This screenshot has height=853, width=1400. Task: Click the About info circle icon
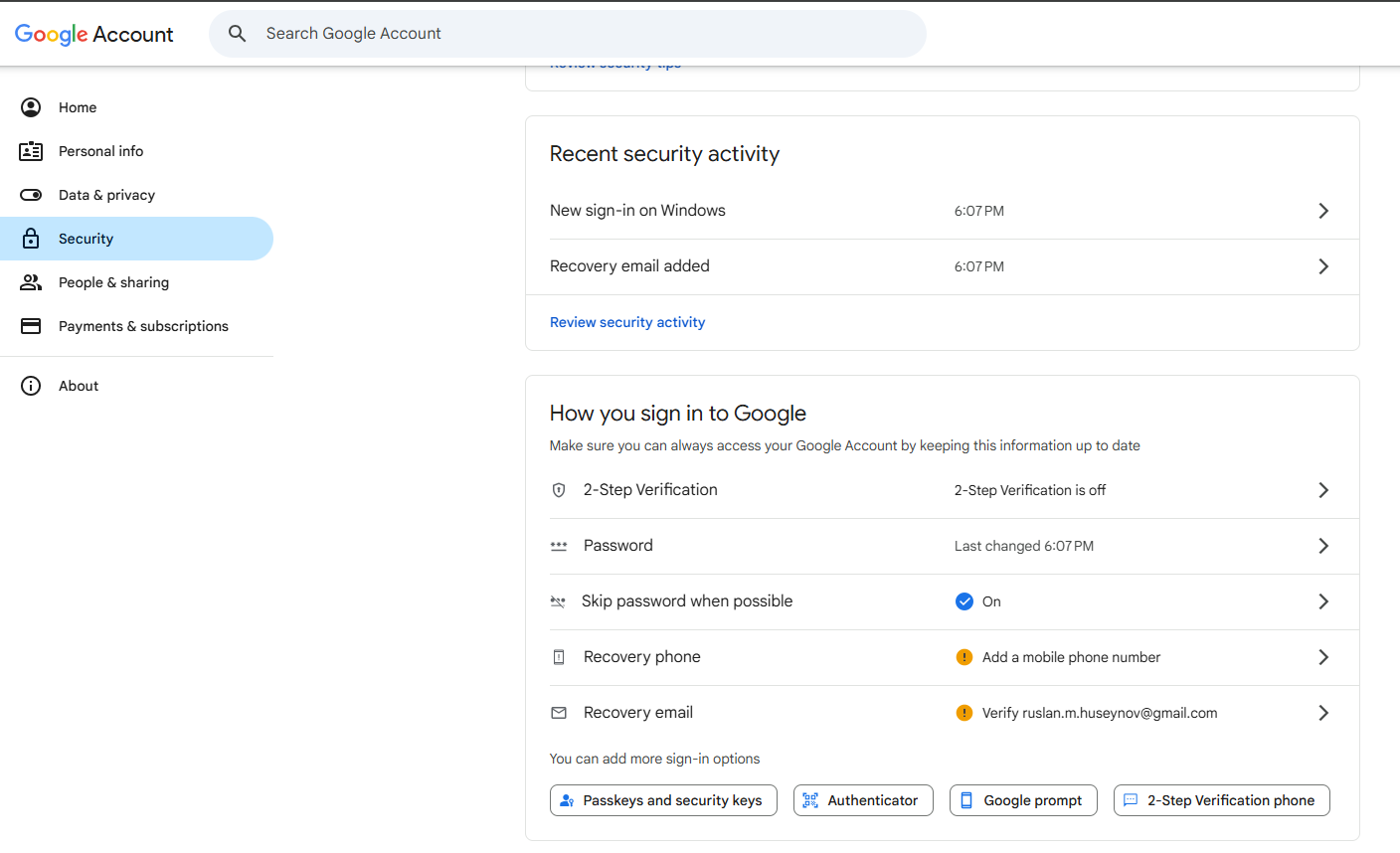(31, 386)
